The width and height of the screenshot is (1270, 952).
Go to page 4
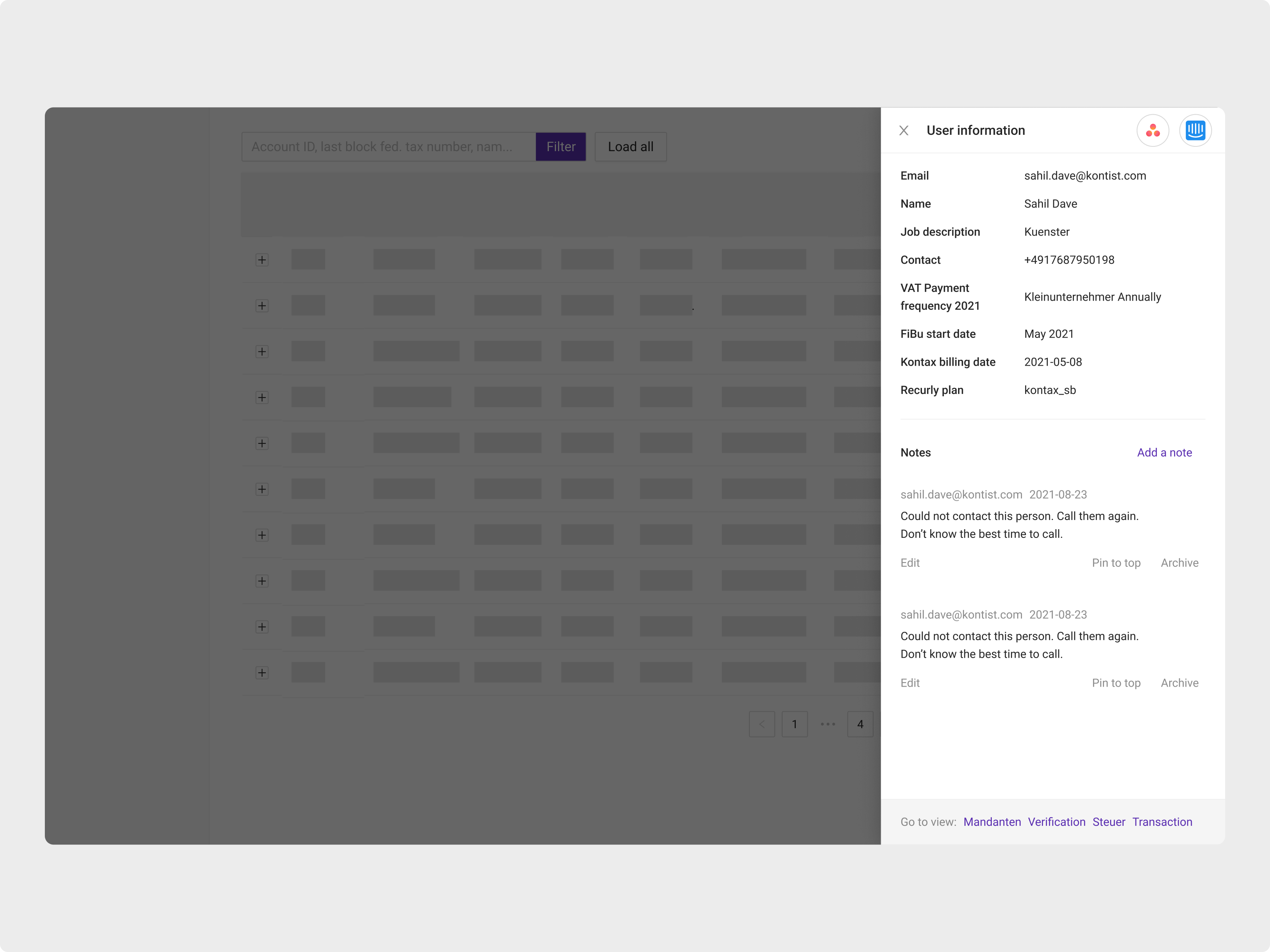[860, 724]
